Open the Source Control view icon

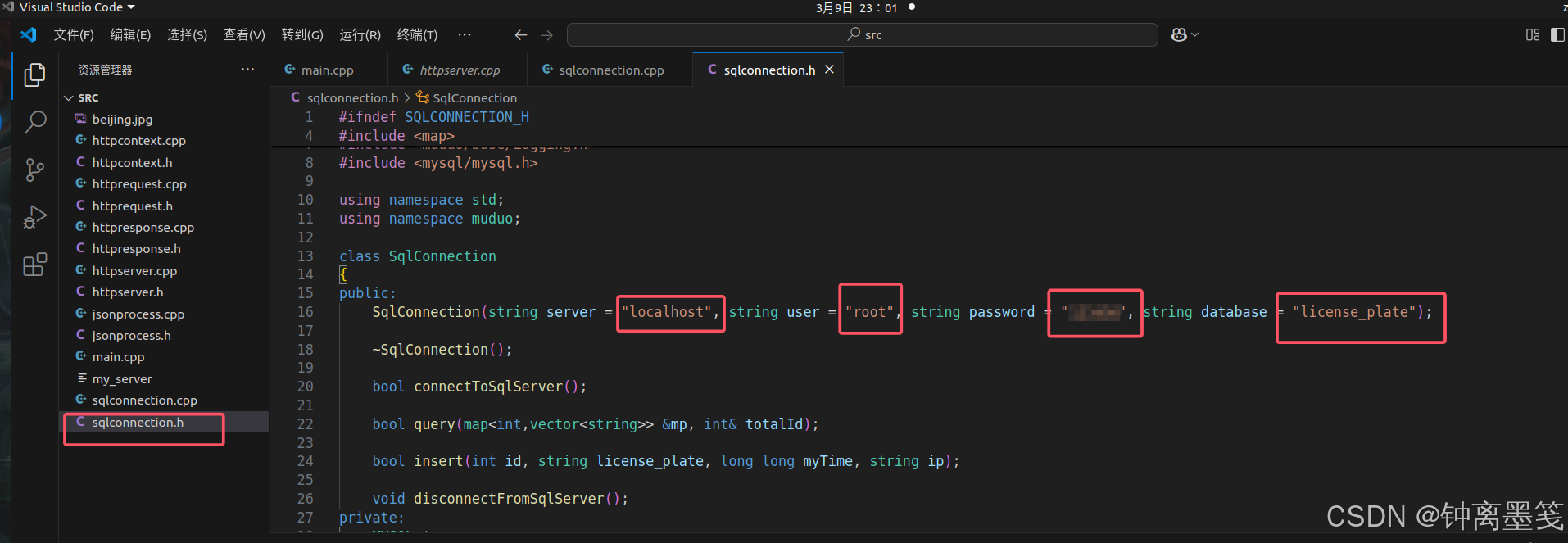point(34,170)
